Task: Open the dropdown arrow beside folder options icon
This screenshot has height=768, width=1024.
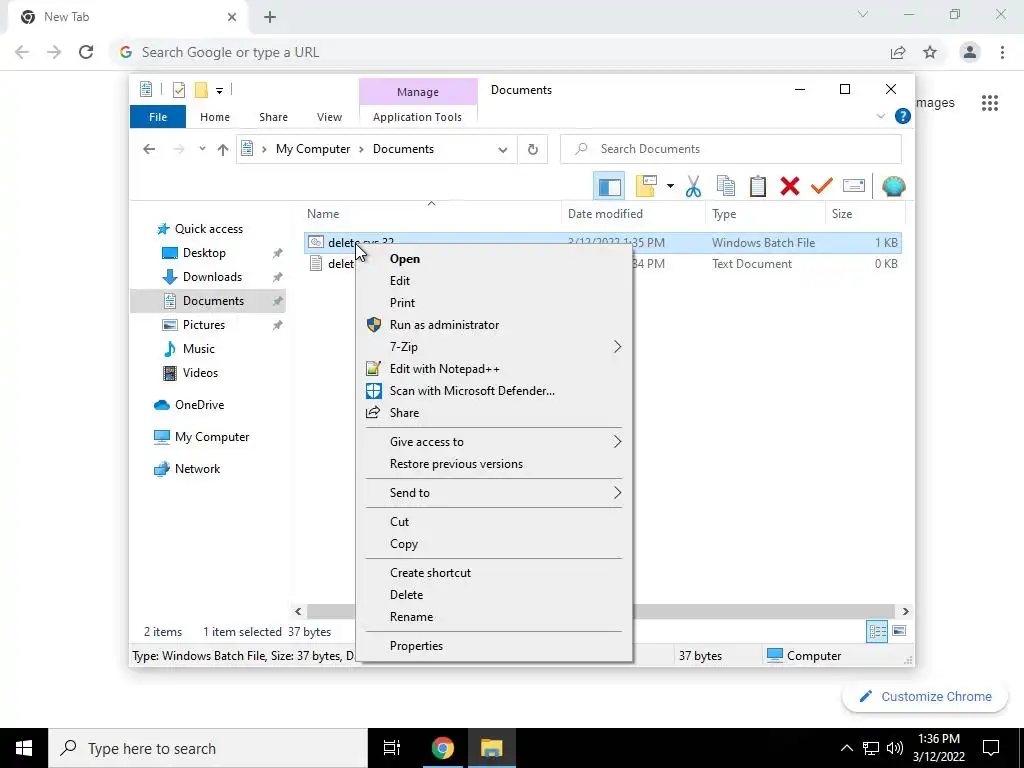Action: (670, 187)
